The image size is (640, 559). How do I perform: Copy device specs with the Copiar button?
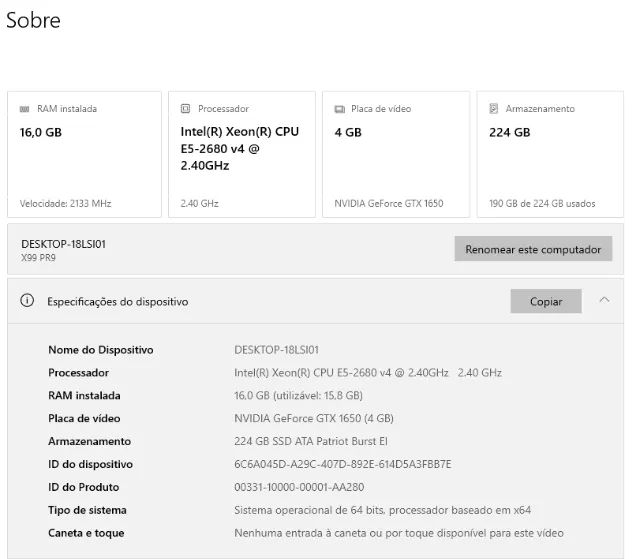point(545,301)
